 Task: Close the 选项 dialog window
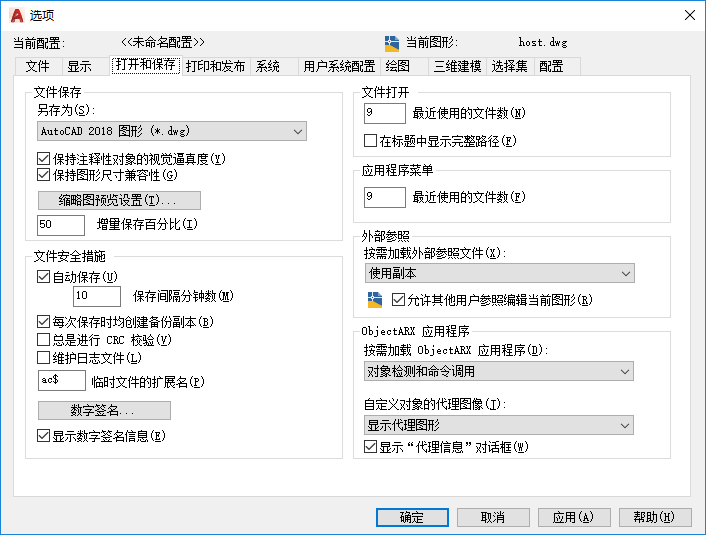tap(689, 15)
